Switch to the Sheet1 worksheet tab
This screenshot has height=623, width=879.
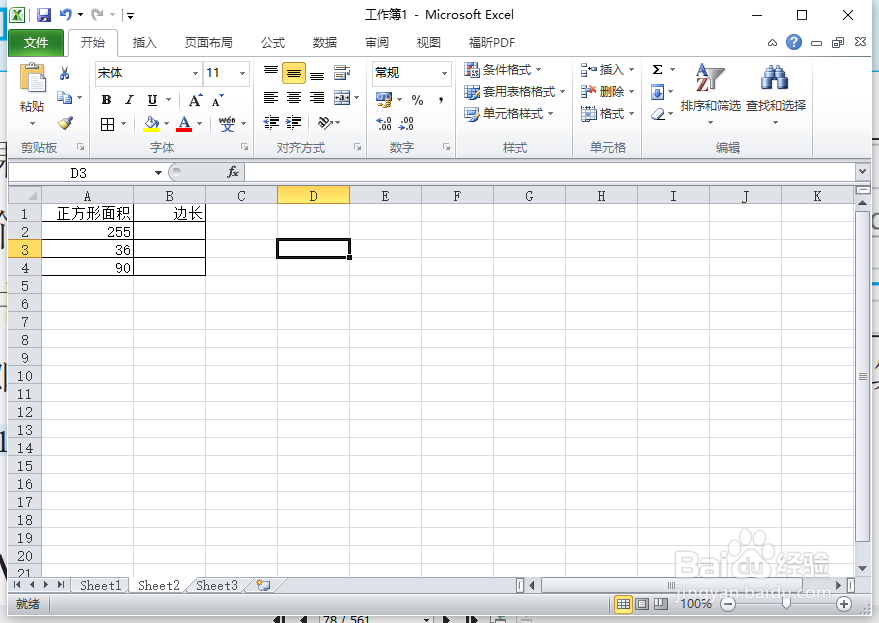click(x=100, y=585)
